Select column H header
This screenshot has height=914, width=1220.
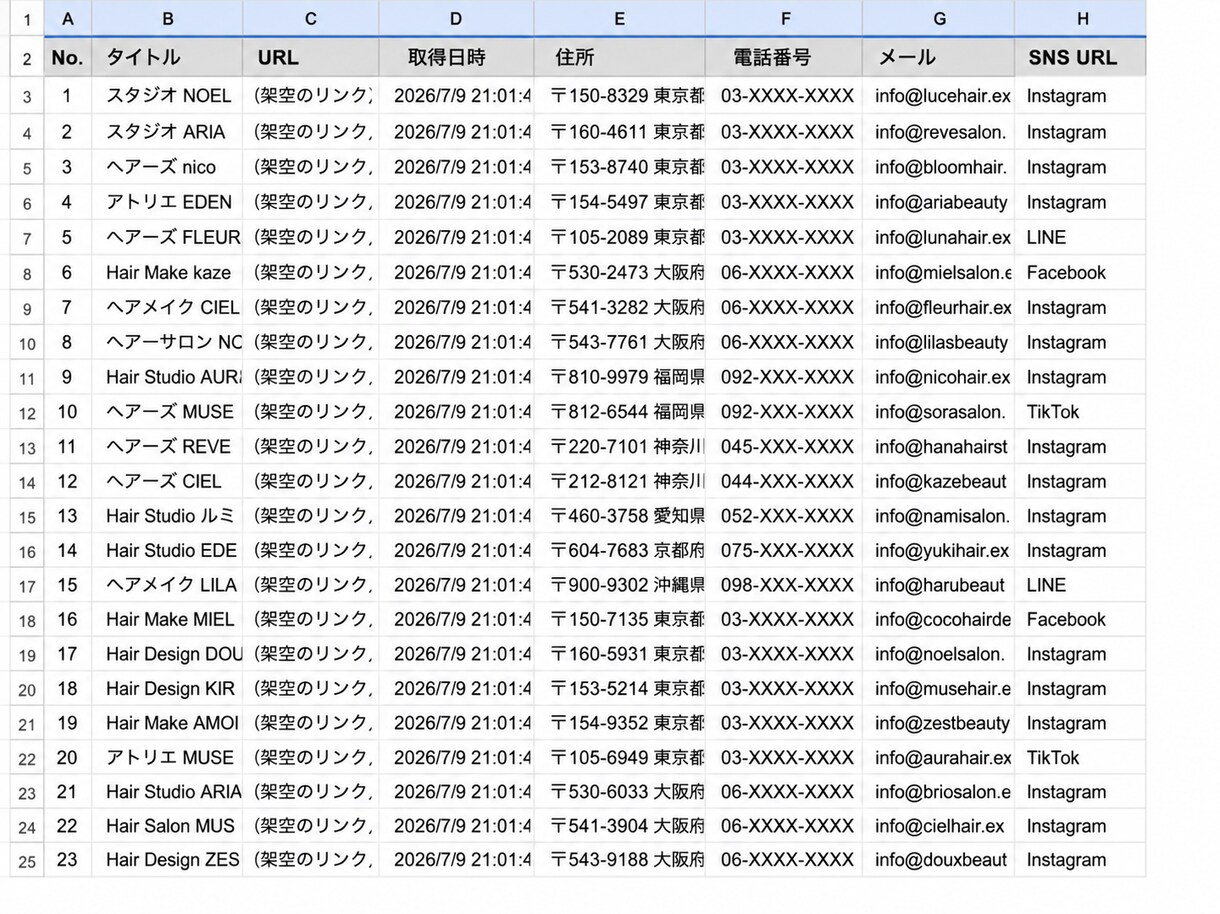(1081, 19)
